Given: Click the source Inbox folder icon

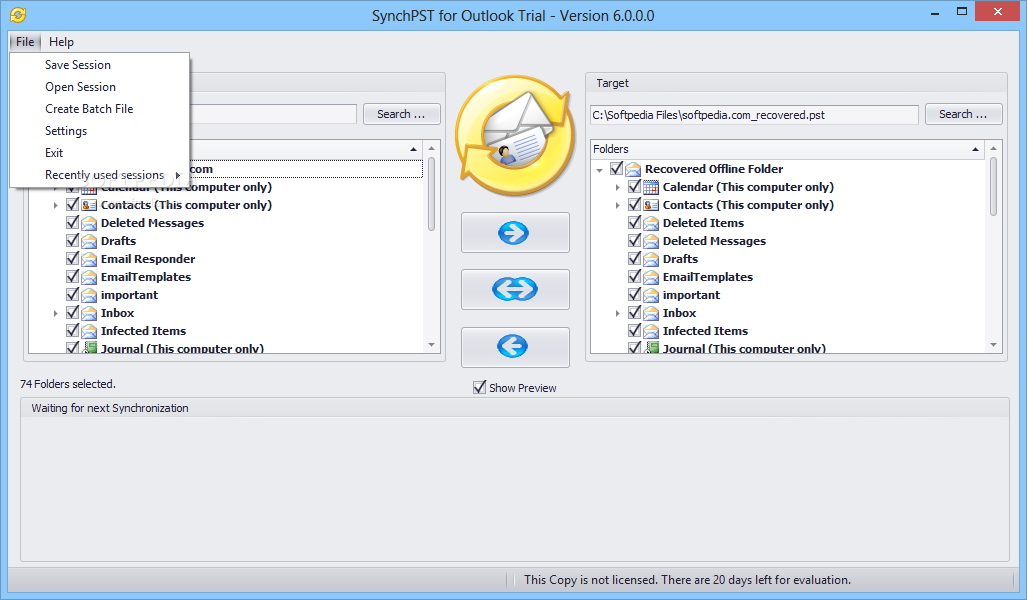Looking at the screenshot, I should (89, 313).
